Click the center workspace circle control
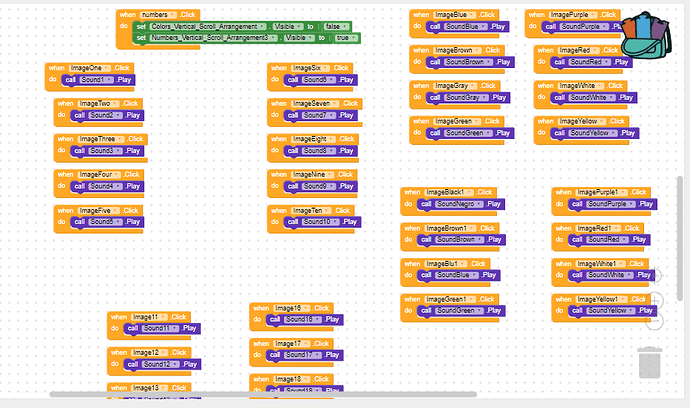This screenshot has height=408, width=690. (x=654, y=276)
